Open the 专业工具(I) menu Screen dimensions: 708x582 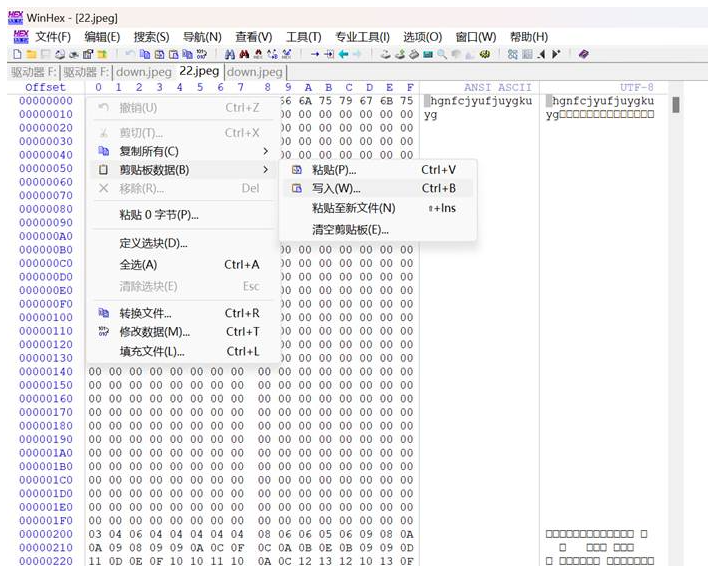pyautogui.click(x=362, y=37)
